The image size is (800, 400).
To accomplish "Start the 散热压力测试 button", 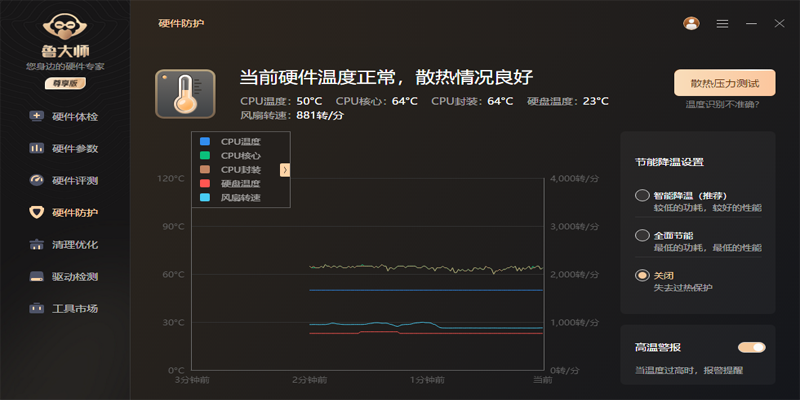I will pyautogui.click(x=725, y=83).
